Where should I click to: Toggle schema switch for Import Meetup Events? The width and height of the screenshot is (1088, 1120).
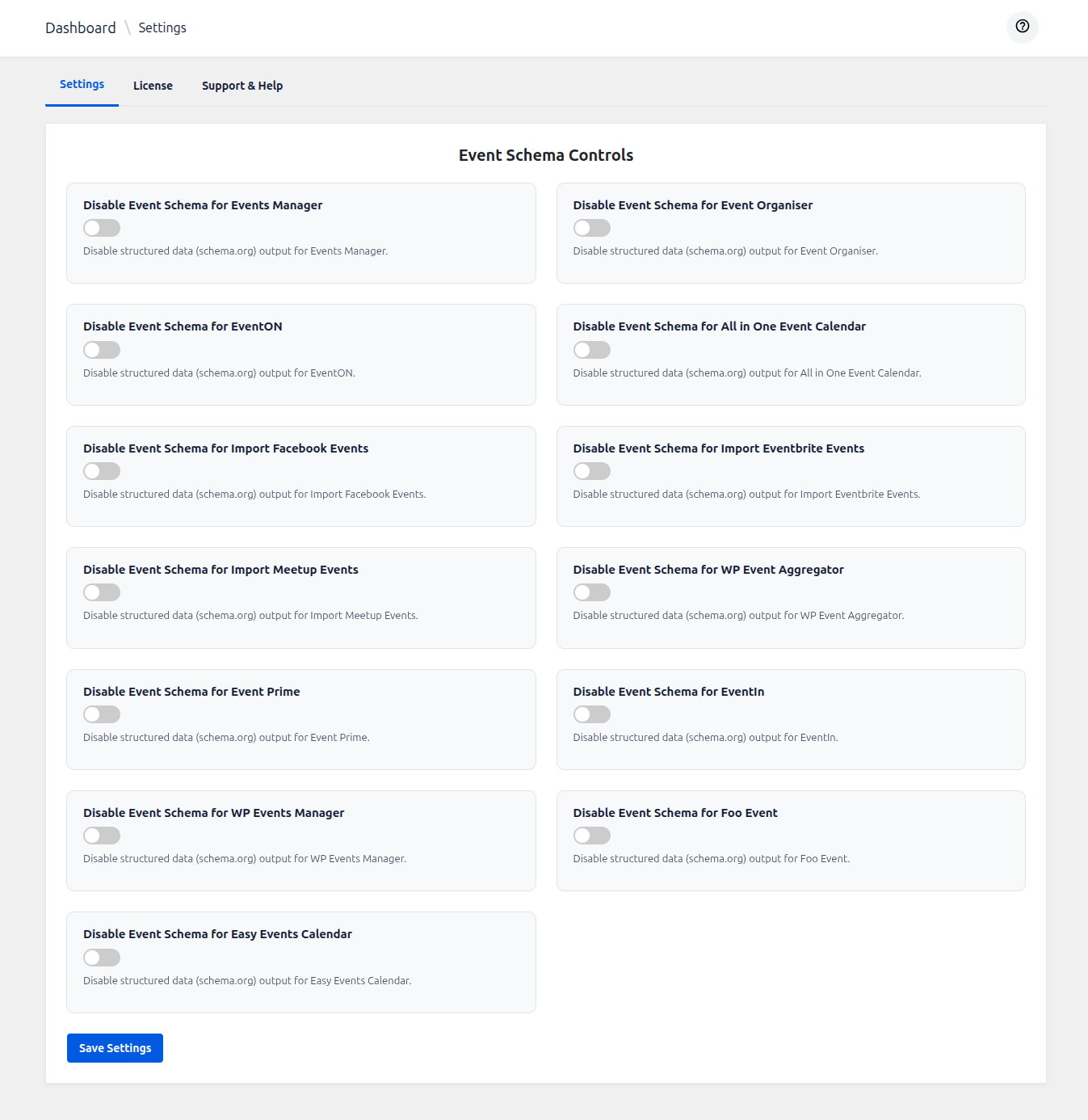click(x=102, y=592)
